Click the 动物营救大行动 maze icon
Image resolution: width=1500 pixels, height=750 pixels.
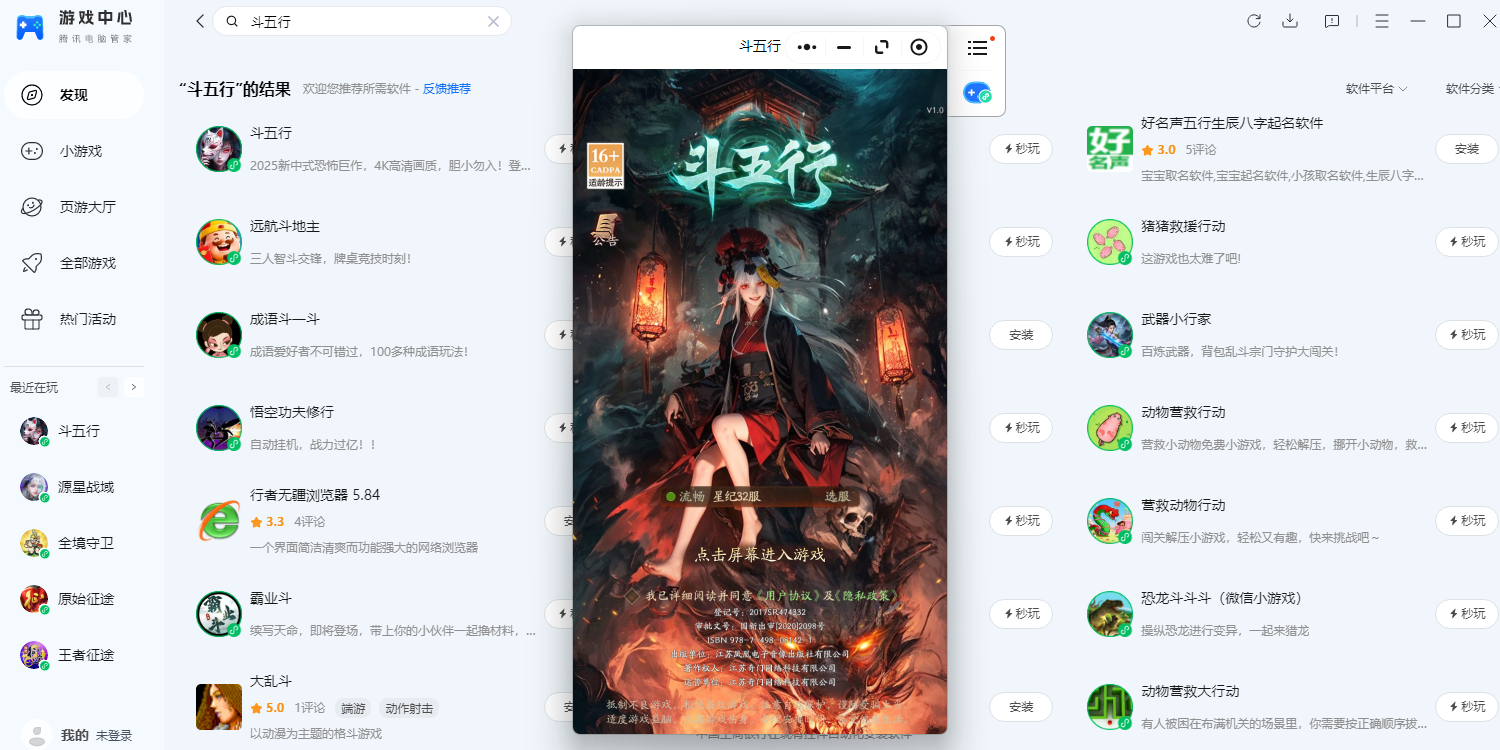(1110, 707)
